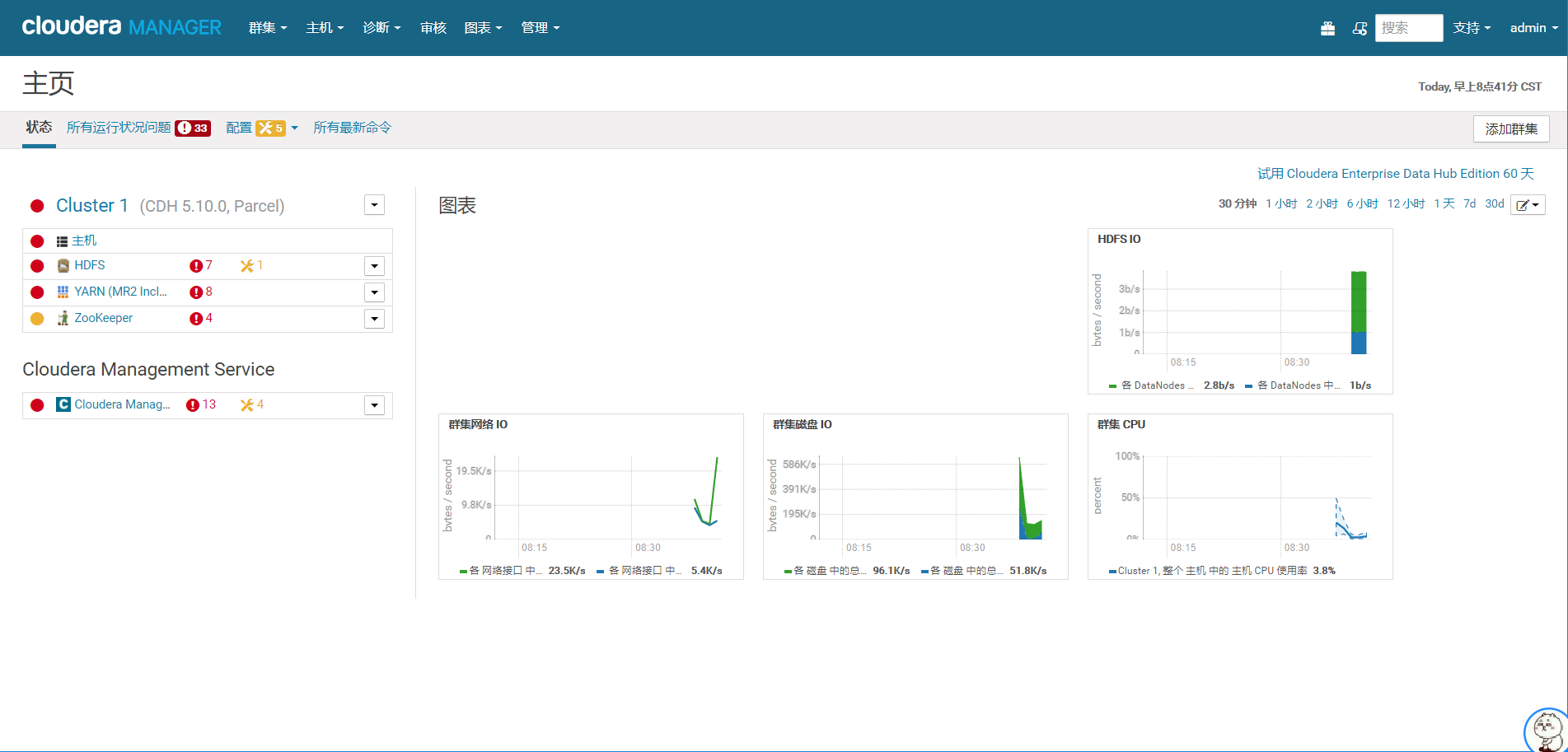Click the ZooKeeper yellow status indicator
The width and height of the screenshot is (1568, 752).
click(37, 319)
